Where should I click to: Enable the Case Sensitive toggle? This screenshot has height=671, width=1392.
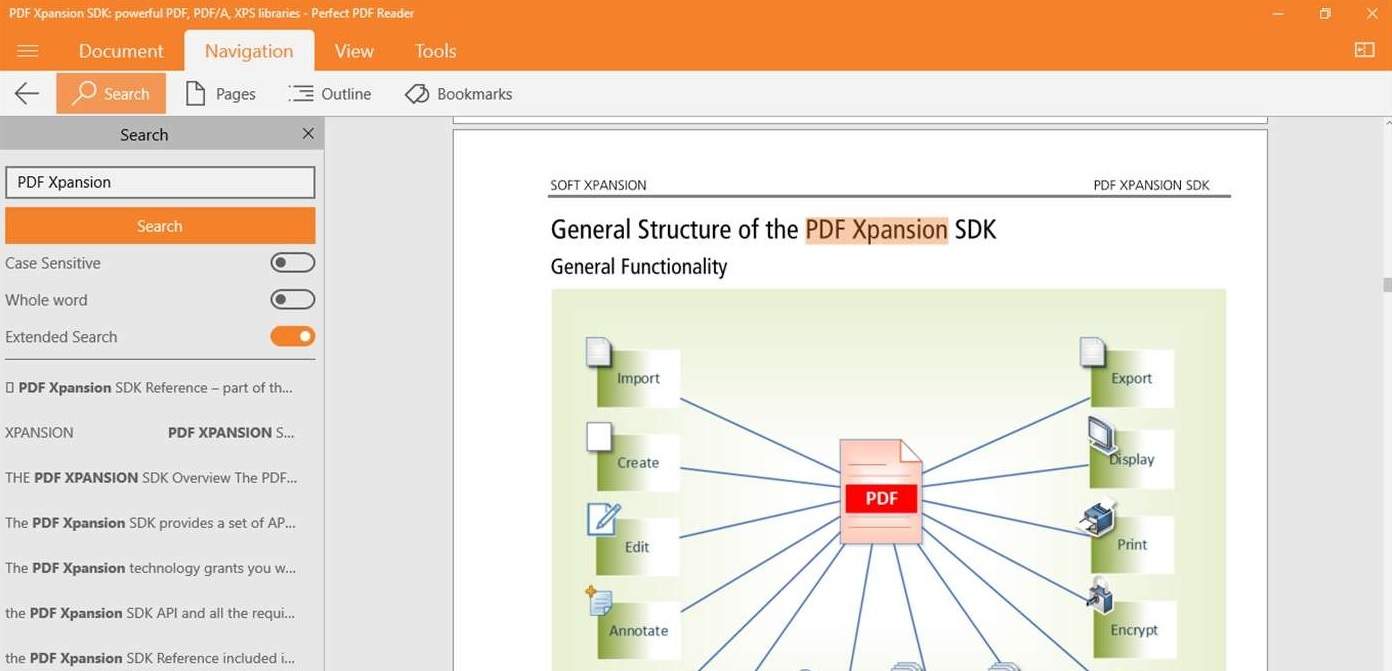tap(292, 263)
